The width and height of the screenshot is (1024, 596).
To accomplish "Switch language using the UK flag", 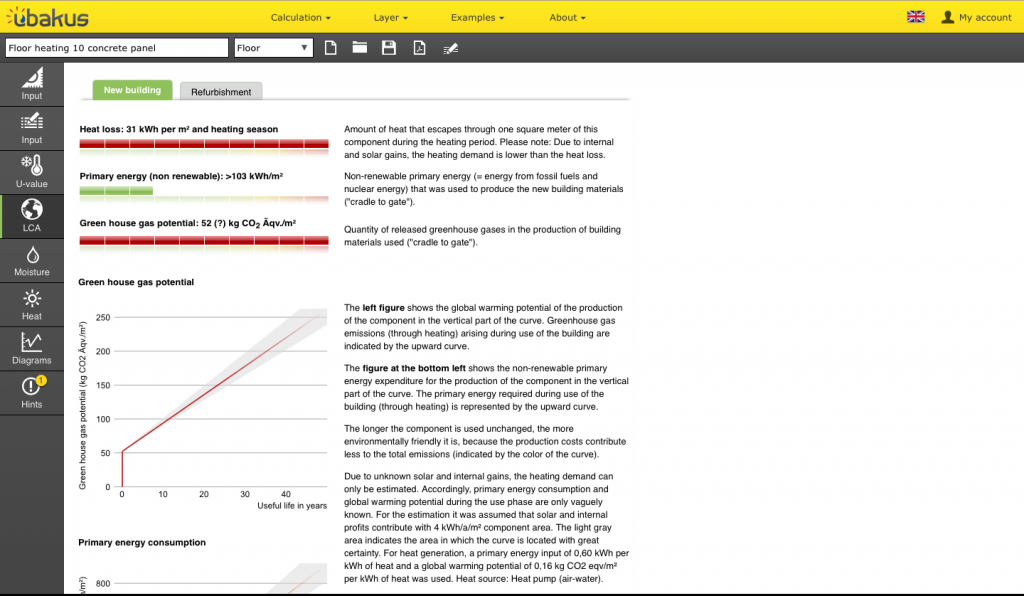I will click(915, 17).
